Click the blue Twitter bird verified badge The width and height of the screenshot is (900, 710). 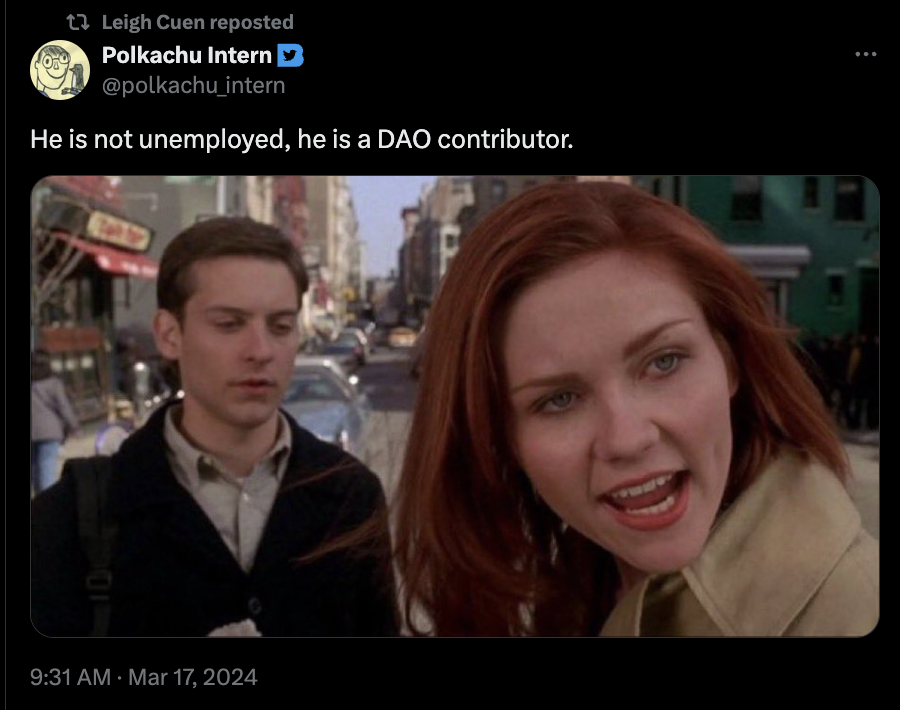click(x=290, y=56)
